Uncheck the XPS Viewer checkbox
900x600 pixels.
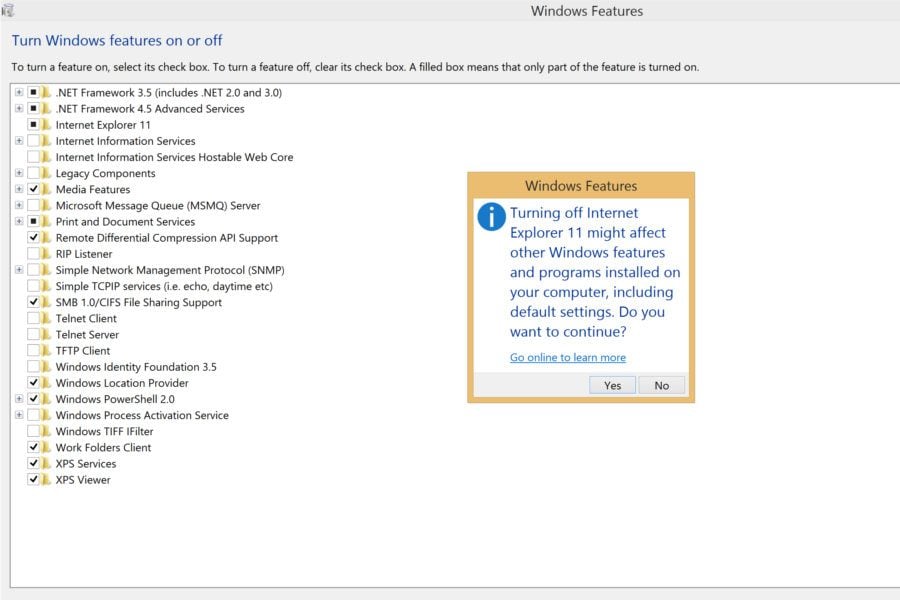click(33, 479)
